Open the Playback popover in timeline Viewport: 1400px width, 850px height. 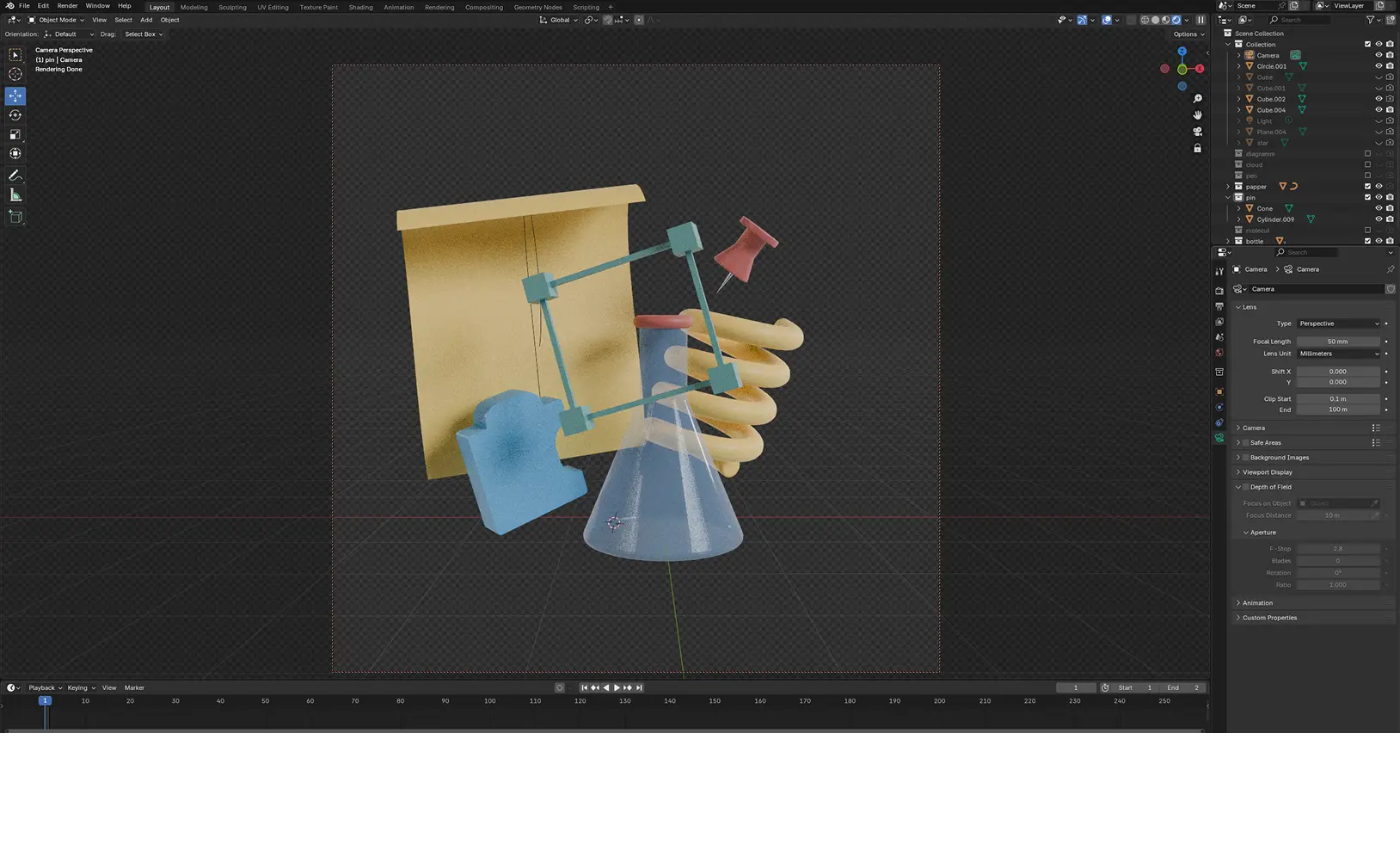click(45, 688)
